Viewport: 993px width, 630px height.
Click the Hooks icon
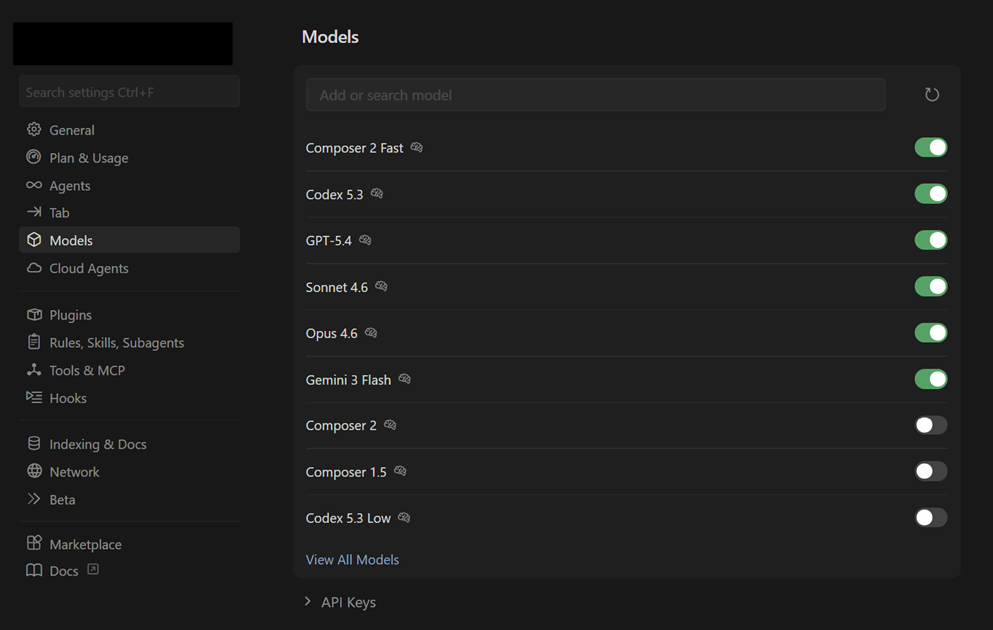point(34,398)
